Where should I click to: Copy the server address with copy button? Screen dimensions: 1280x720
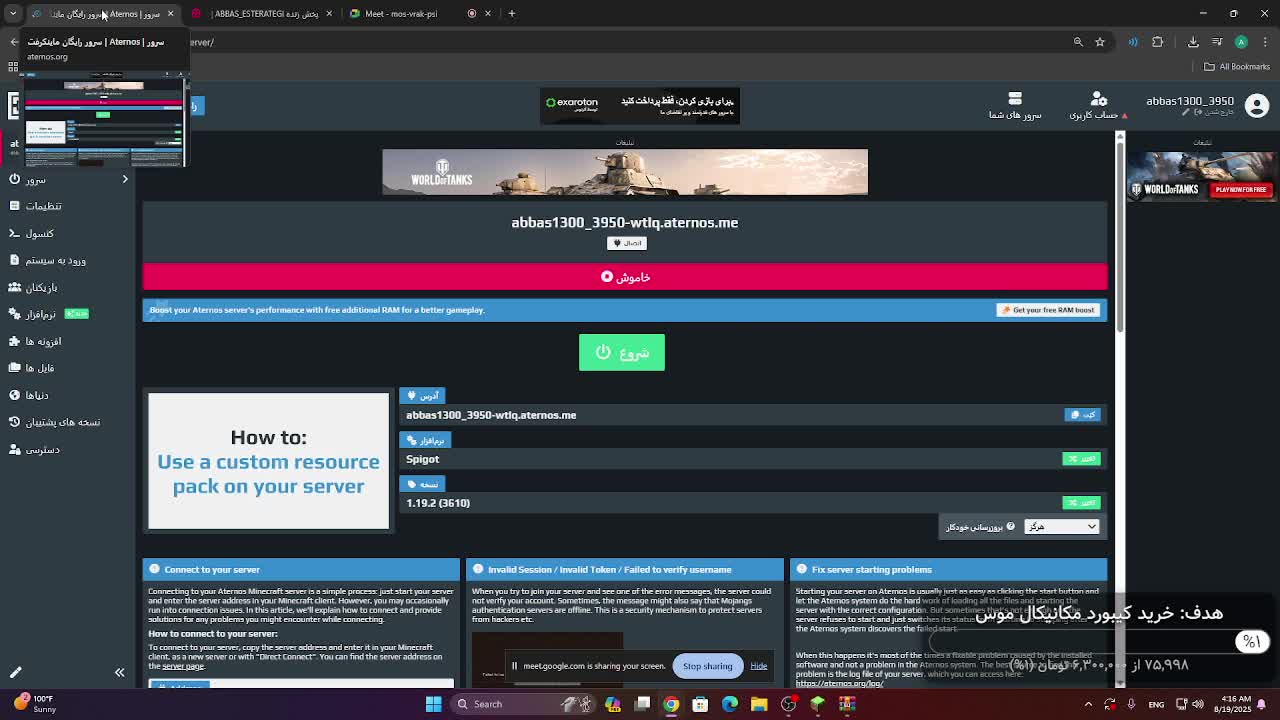pos(1082,415)
